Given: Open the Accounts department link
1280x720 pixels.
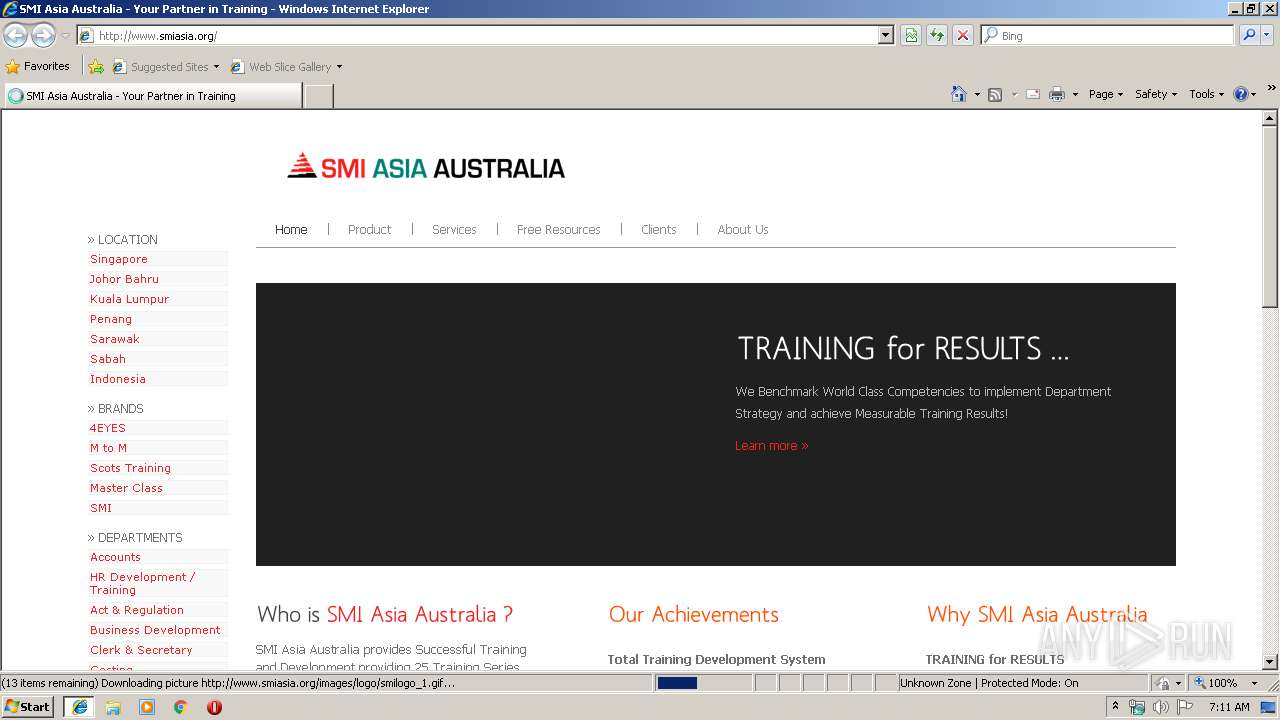Looking at the screenshot, I should coord(115,557).
